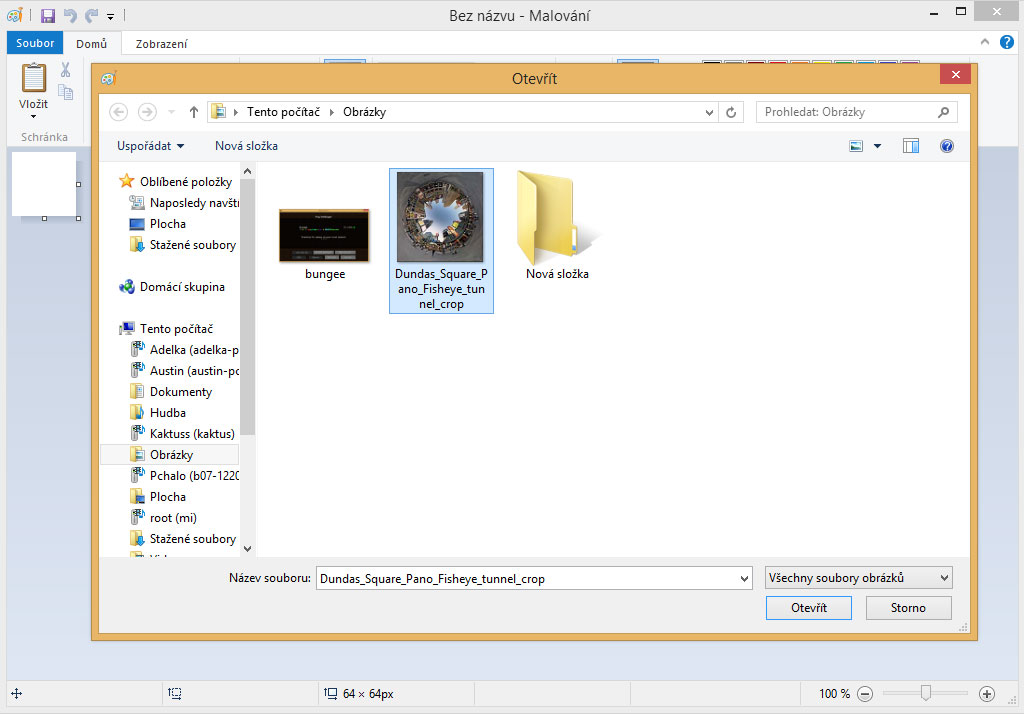Select Obrázky in the sidebar tree
1024x714 pixels.
pyautogui.click(x=170, y=454)
